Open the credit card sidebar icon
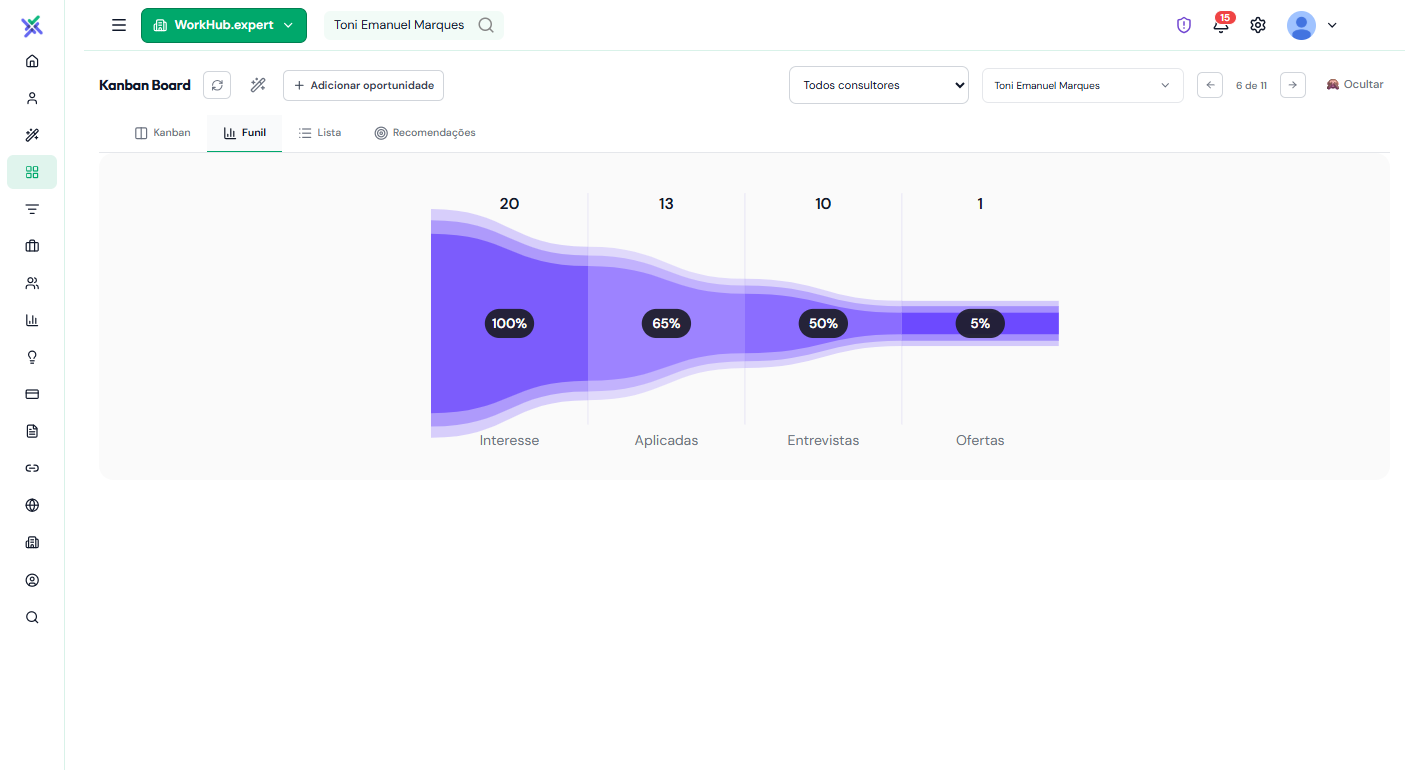The height and width of the screenshot is (770, 1424). click(x=32, y=394)
